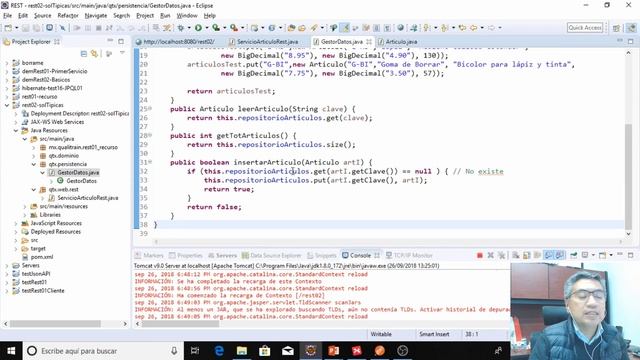Collapse All in Project Explorer
Screen dimensions: 640x360
tap(84, 54)
